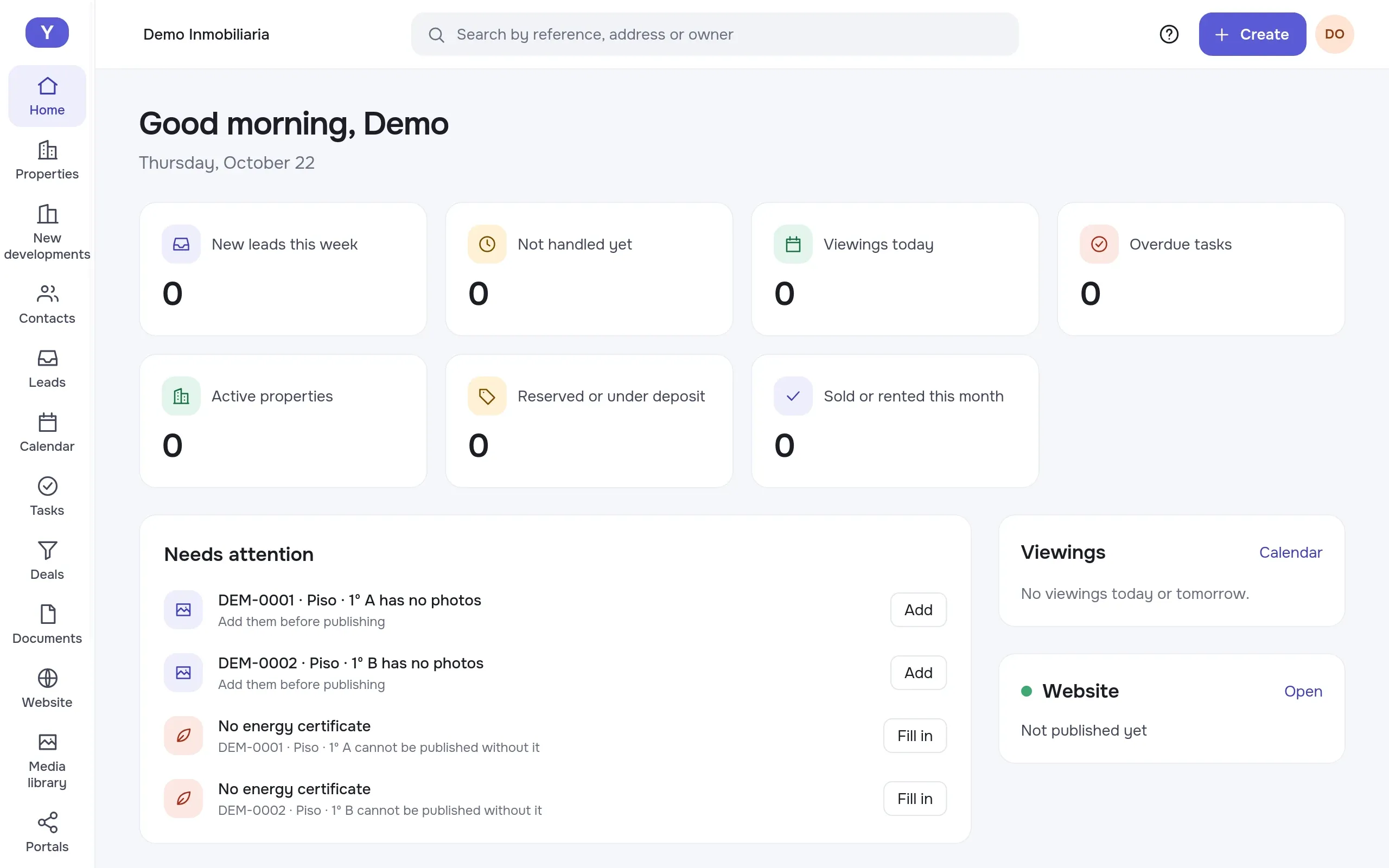Open the Active properties card
Screen dimensions: 1389x868
pyautogui.click(x=283, y=421)
